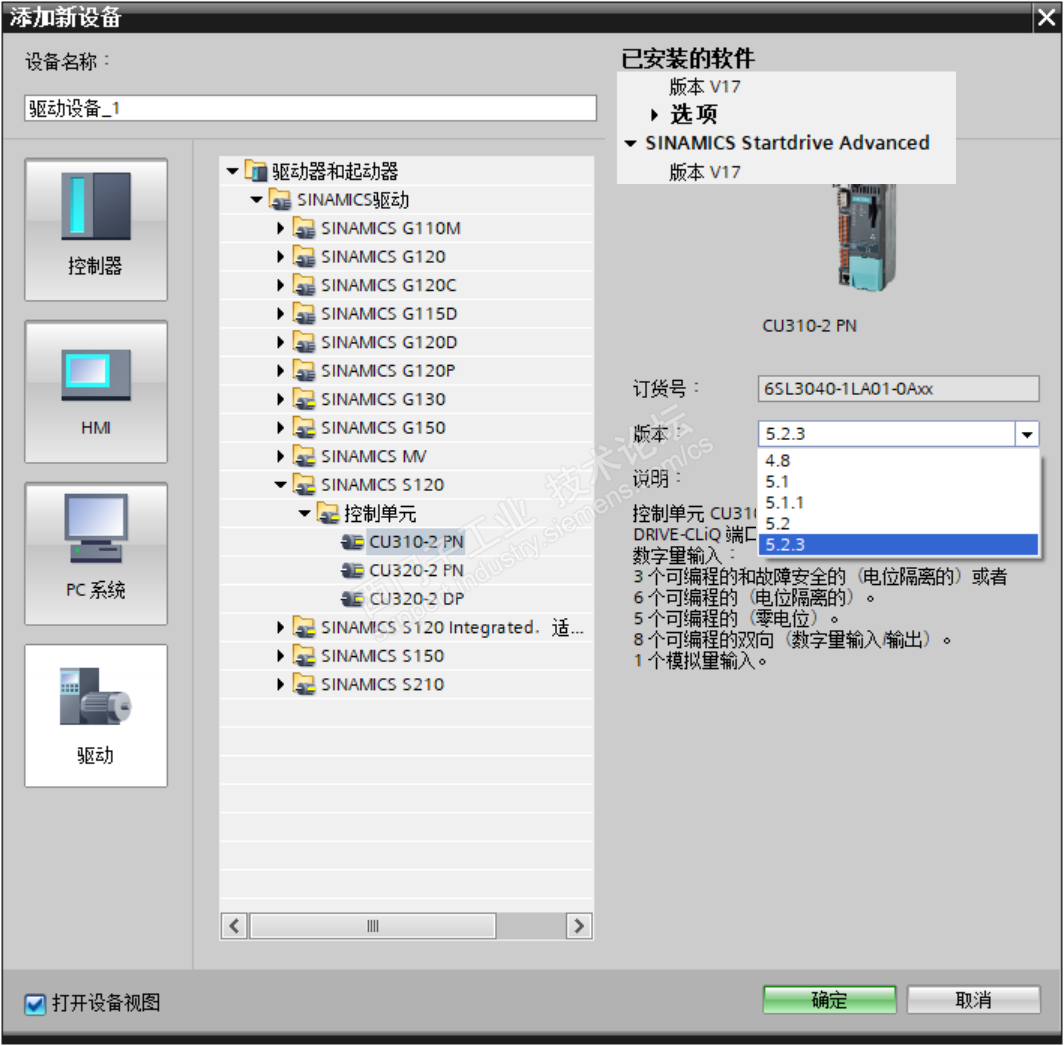
Task: Click the 订货号 order number field
Action: tap(898, 388)
